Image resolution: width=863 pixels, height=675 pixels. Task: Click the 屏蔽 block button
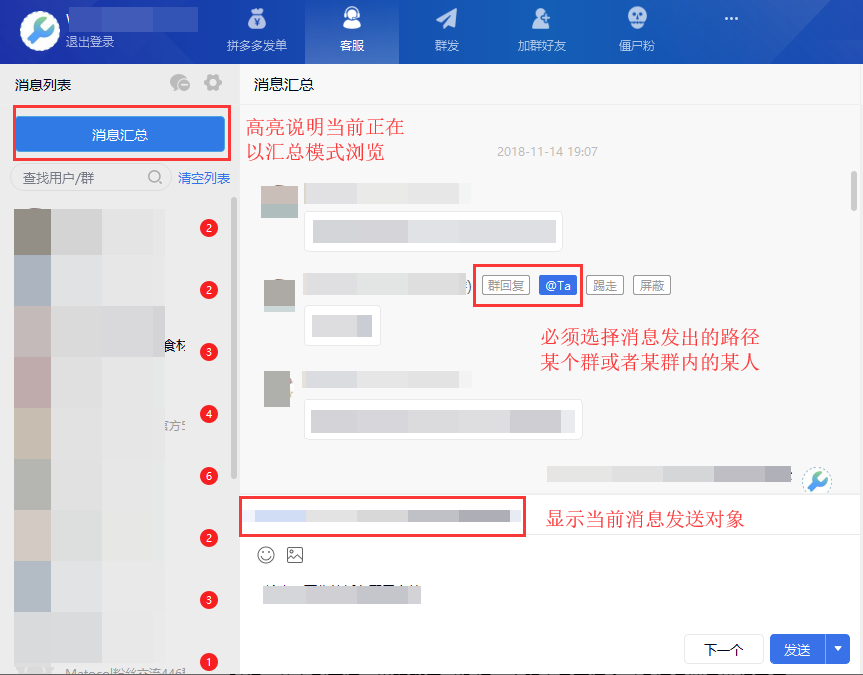coord(652,285)
